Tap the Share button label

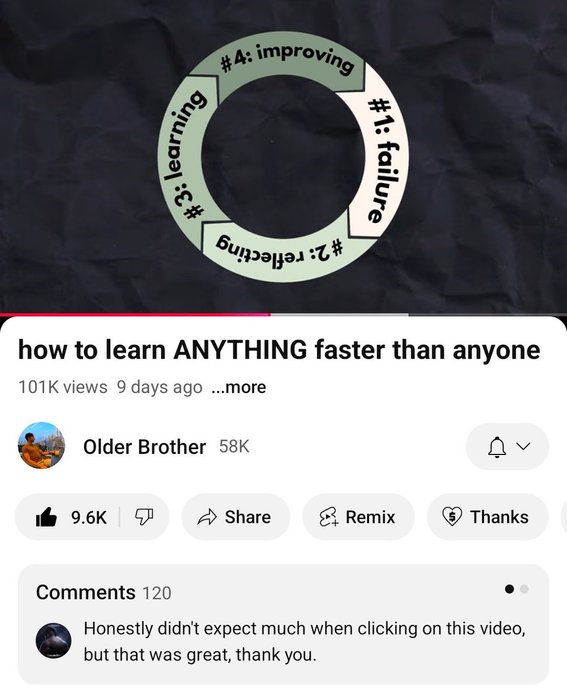tap(248, 517)
